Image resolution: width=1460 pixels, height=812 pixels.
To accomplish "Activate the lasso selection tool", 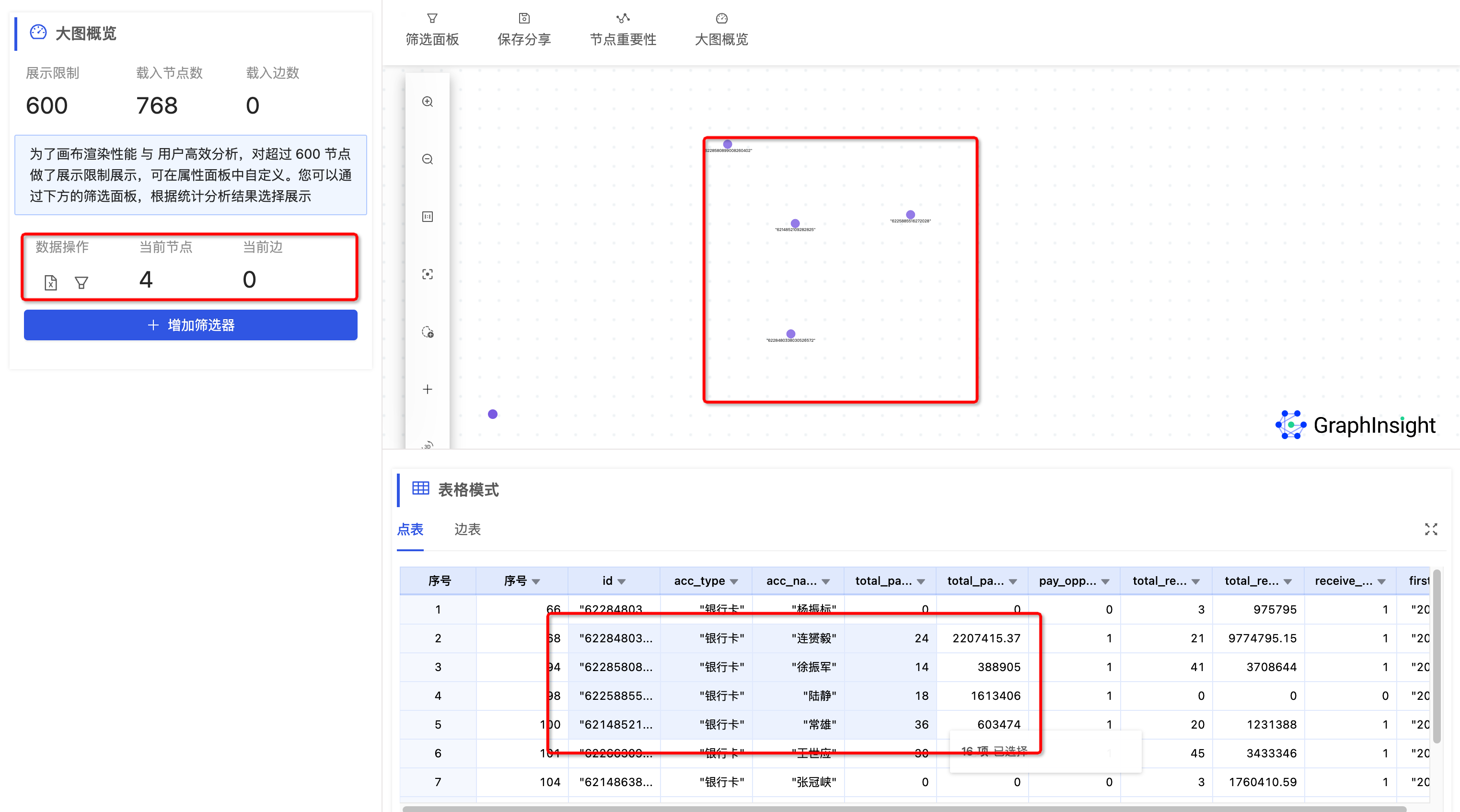I will (428, 332).
